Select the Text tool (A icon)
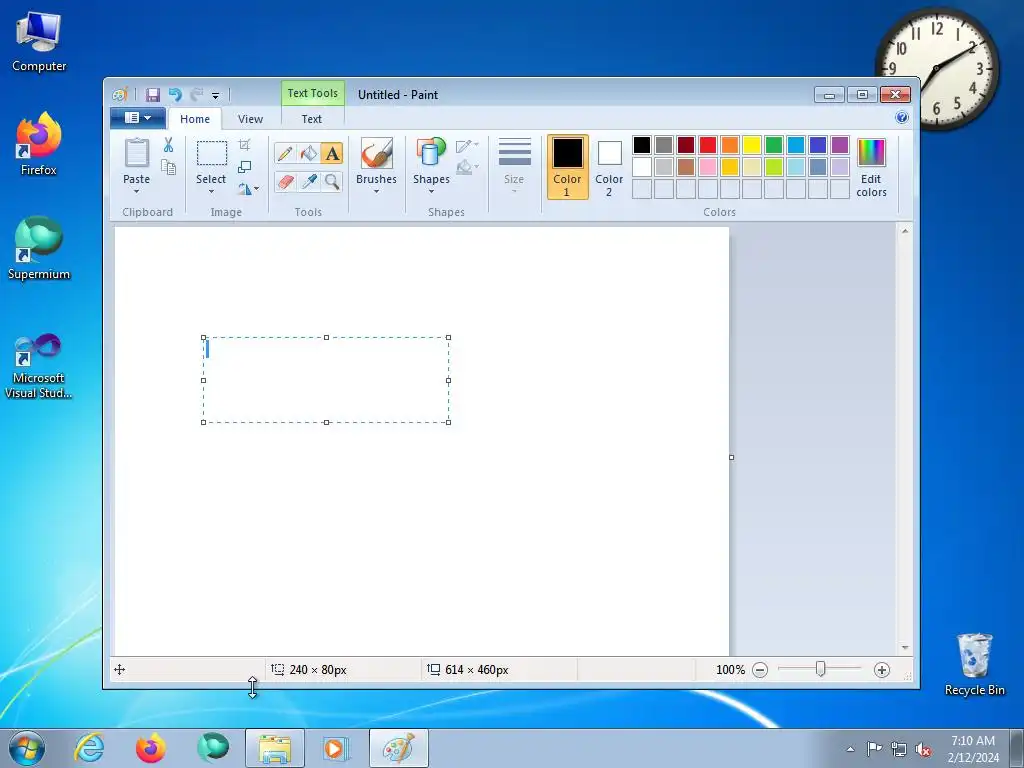Image resolution: width=1024 pixels, height=768 pixels. pyautogui.click(x=332, y=153)
